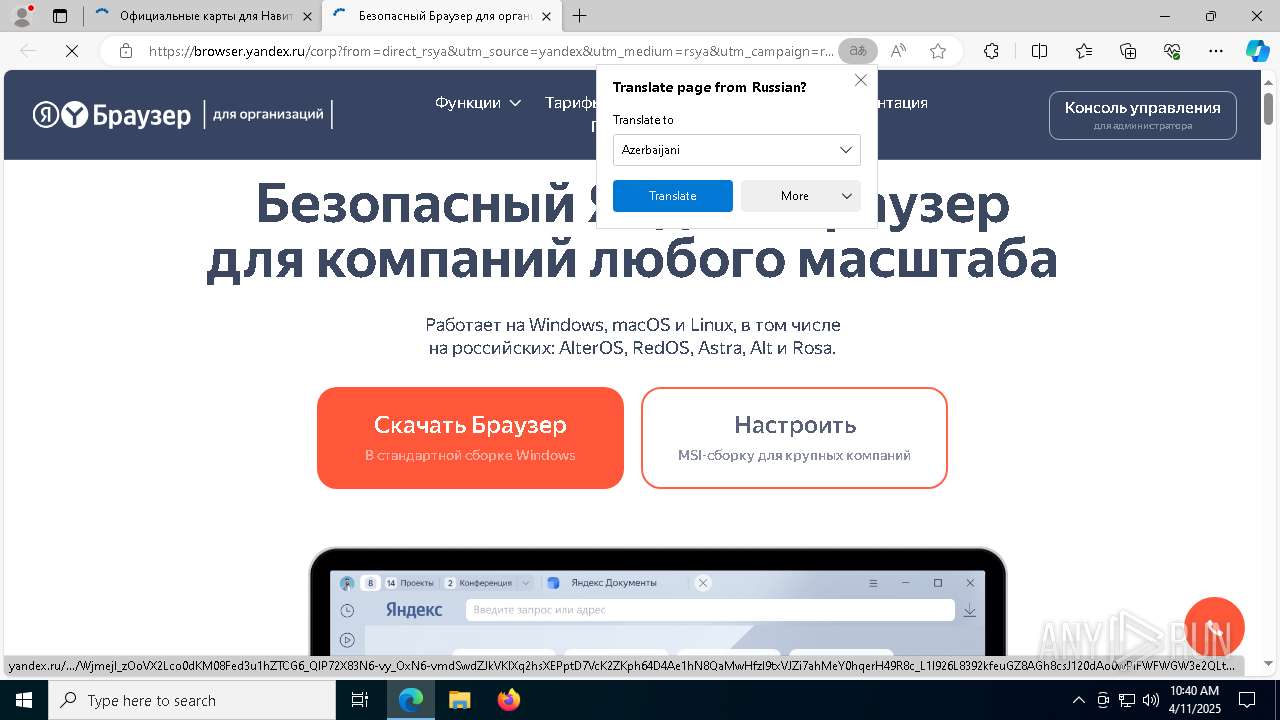This screenshot has width=1280, height=720.
Task: Close the Официальные карты для Навигатора tab
Action: (307, 16)
